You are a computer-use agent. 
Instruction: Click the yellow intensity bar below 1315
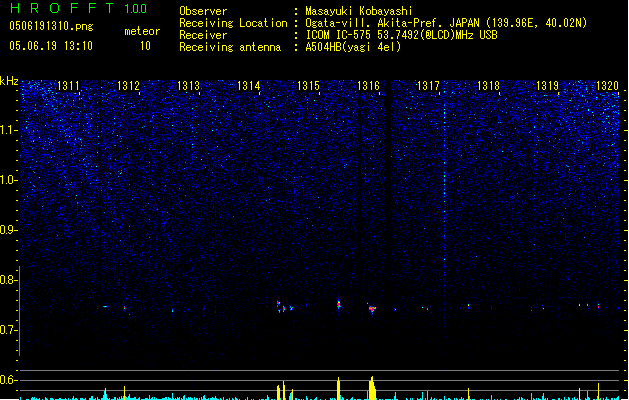339,388
